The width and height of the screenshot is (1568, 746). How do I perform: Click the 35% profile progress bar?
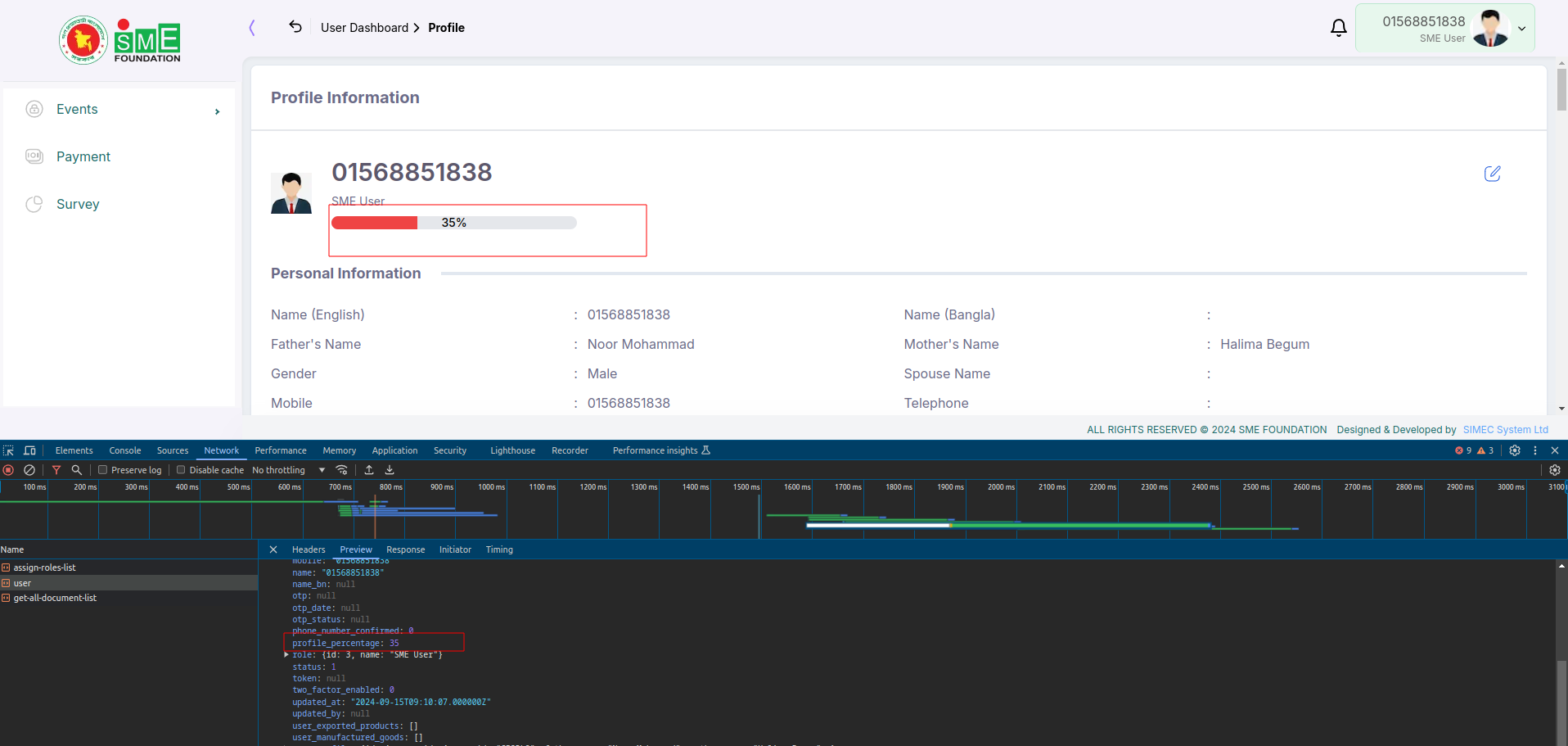454,223
